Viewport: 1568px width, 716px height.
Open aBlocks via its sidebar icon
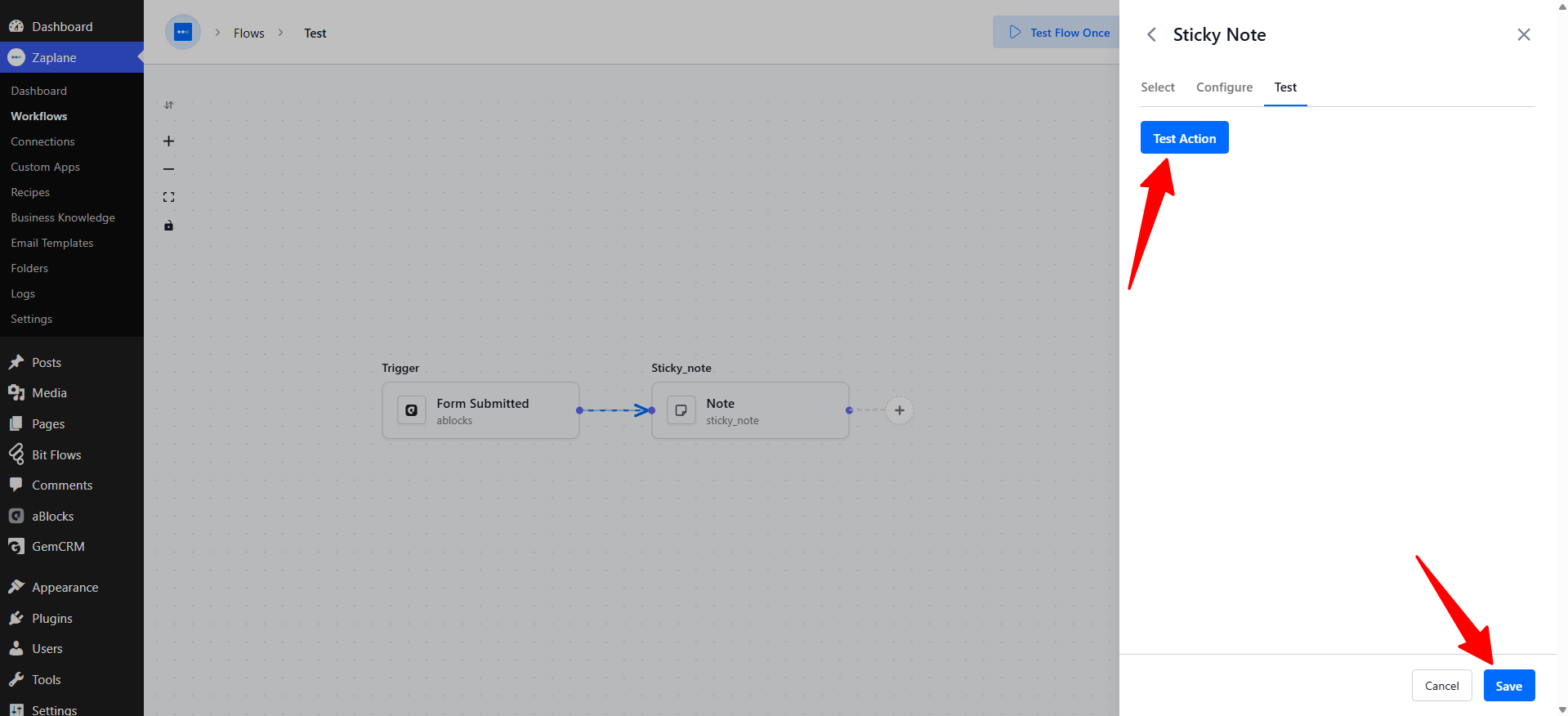point(16,516)
